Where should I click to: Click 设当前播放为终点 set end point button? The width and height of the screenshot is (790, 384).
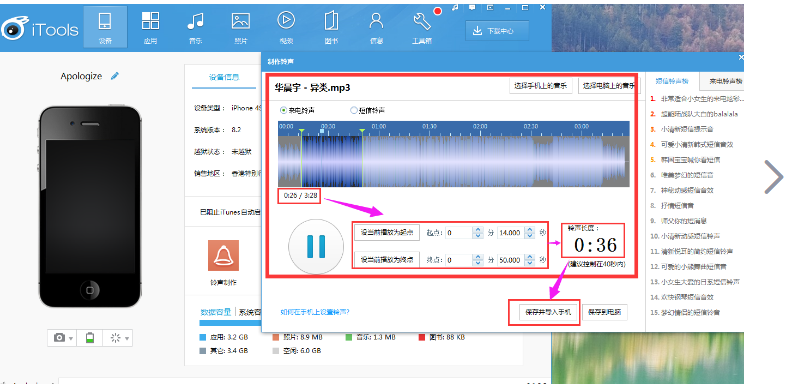click(x=387, y=260)
